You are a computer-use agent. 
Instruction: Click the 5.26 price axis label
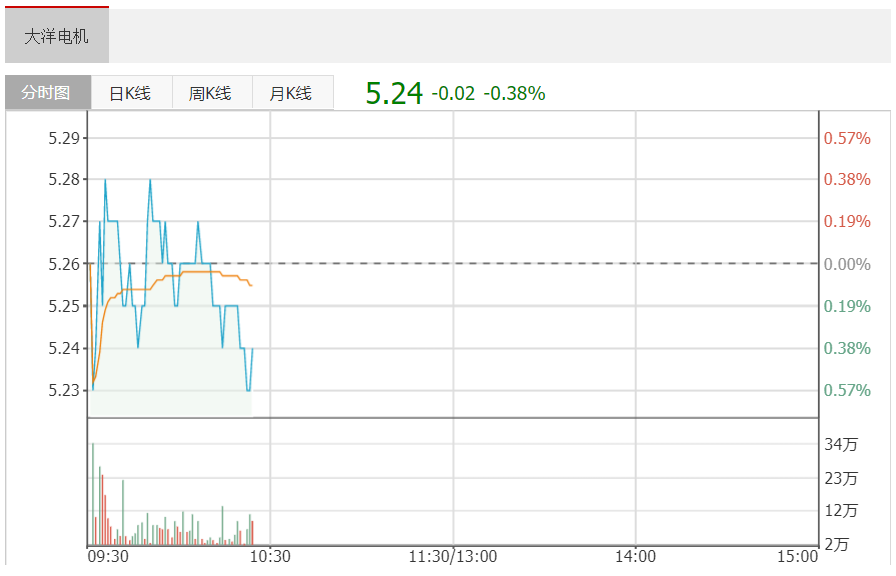click(64, 264)
